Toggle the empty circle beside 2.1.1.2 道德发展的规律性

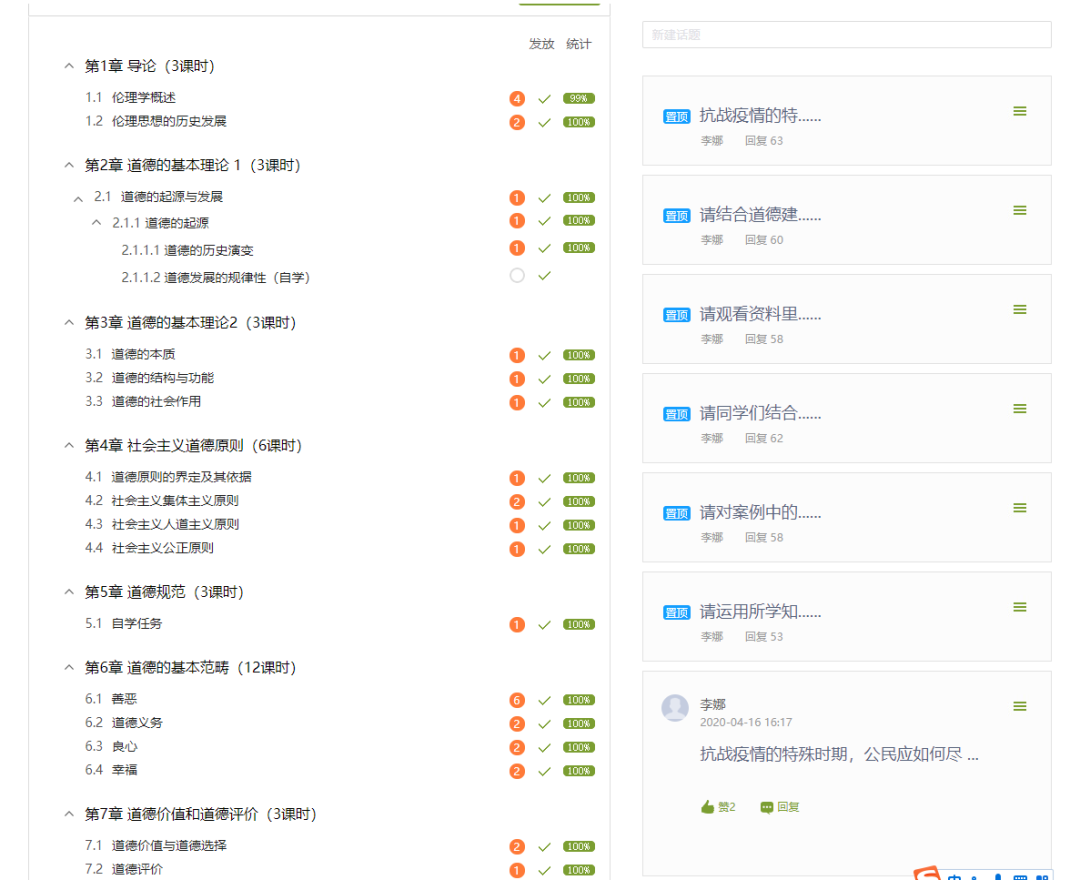pyautogui.click(x=517, y=275)
